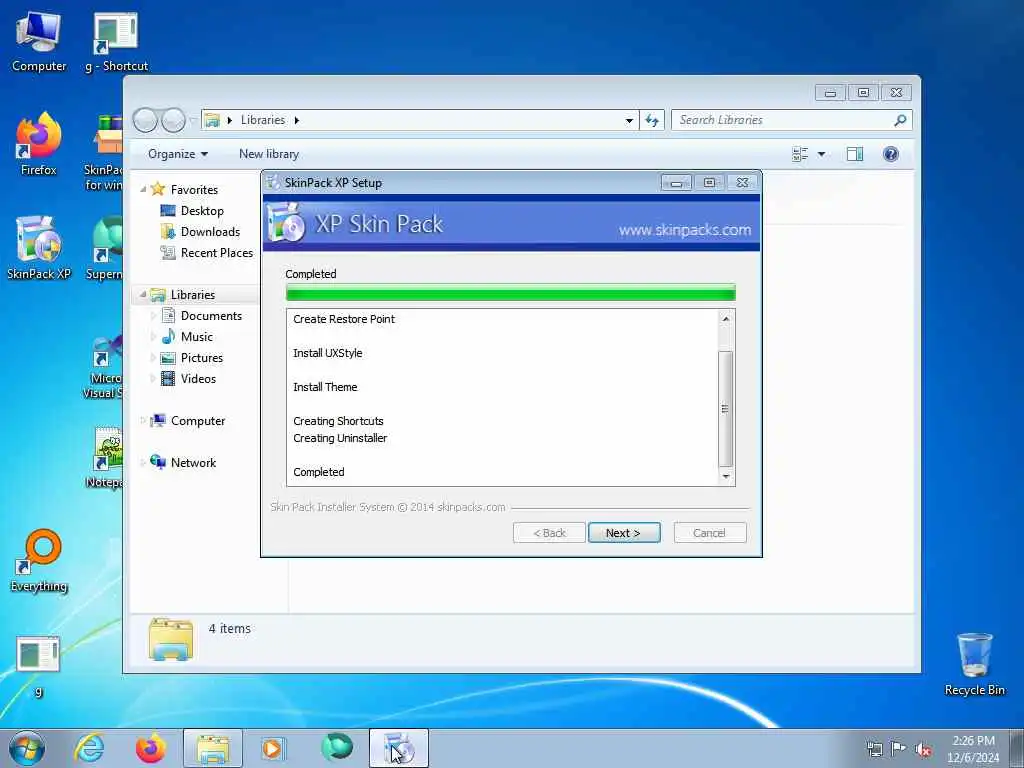Expand the Network tree node
This screenshot has width=1024, height=768.
[143, 462]
